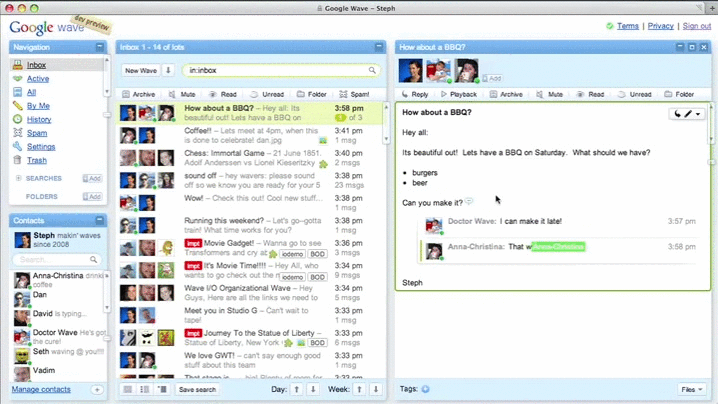Move wave to Folder from inbox toolbar
This screenshot has height=404, width=718.
point(311,94)
